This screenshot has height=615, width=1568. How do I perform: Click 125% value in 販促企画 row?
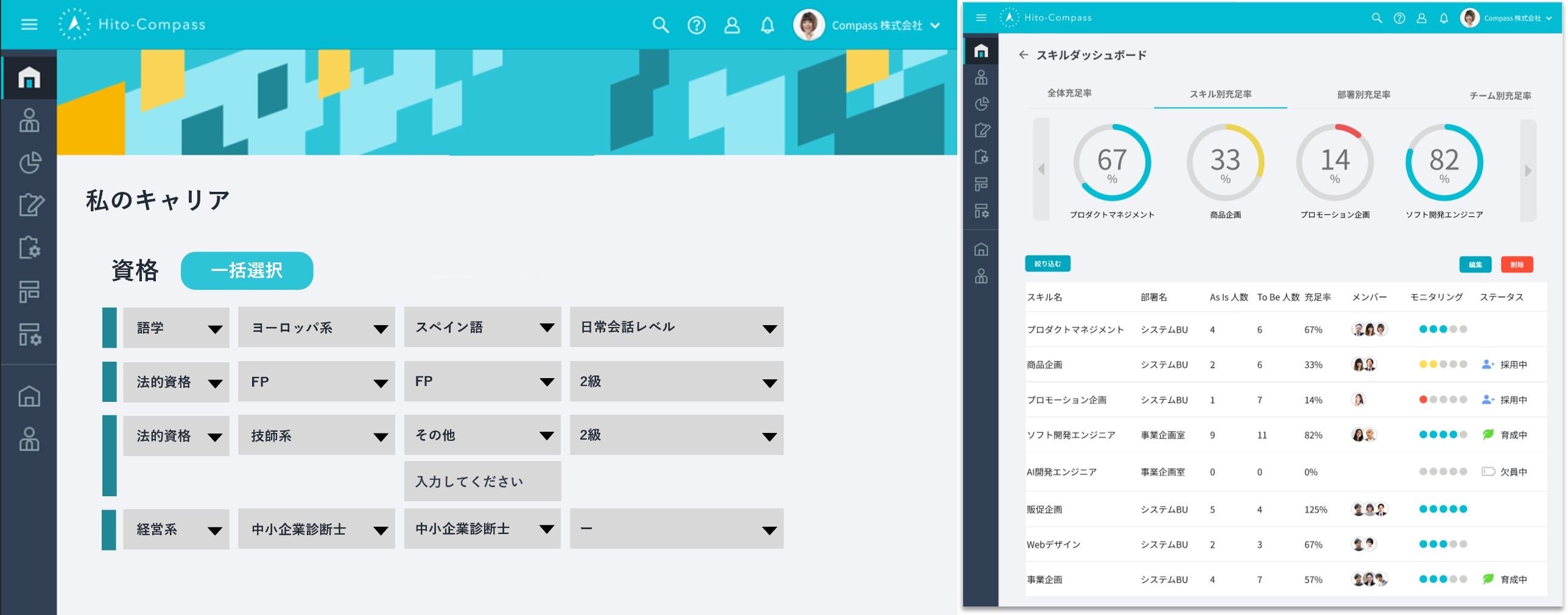coord(1315,510)
